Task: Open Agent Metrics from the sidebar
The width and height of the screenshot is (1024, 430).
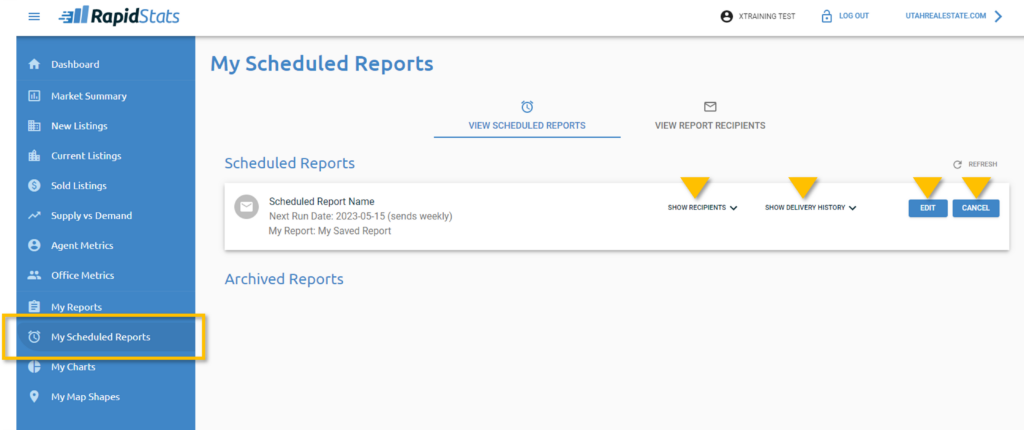Action: 82,246
